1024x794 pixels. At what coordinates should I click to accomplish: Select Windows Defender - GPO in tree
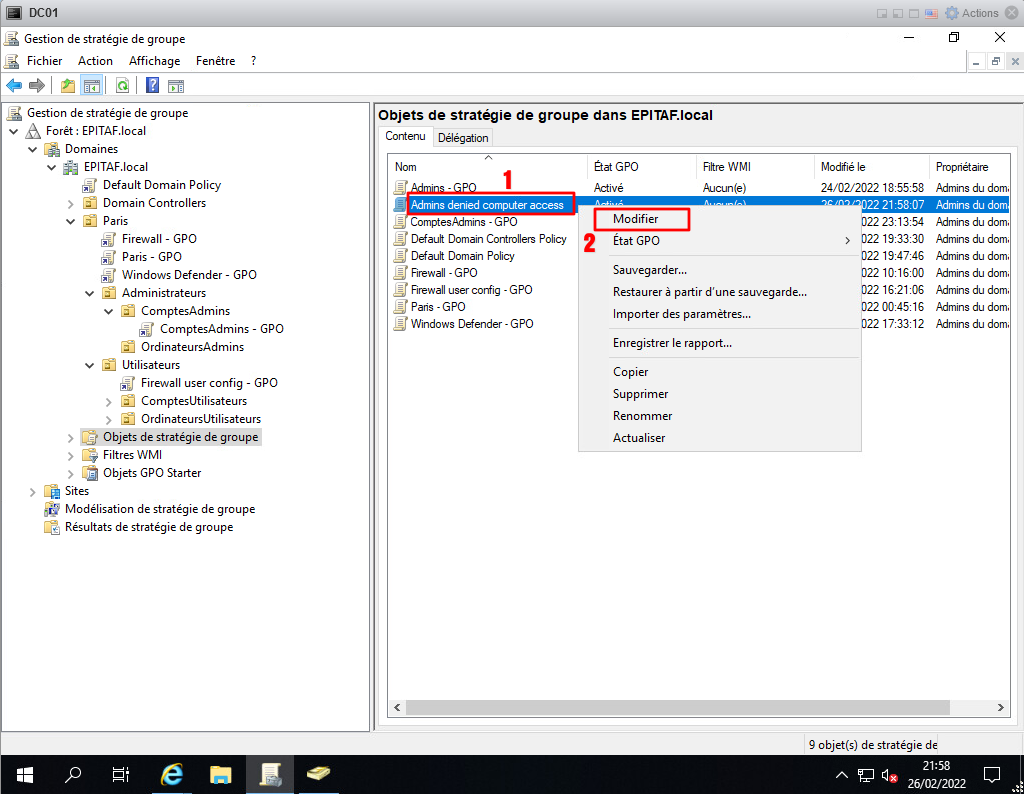(189, 275)
